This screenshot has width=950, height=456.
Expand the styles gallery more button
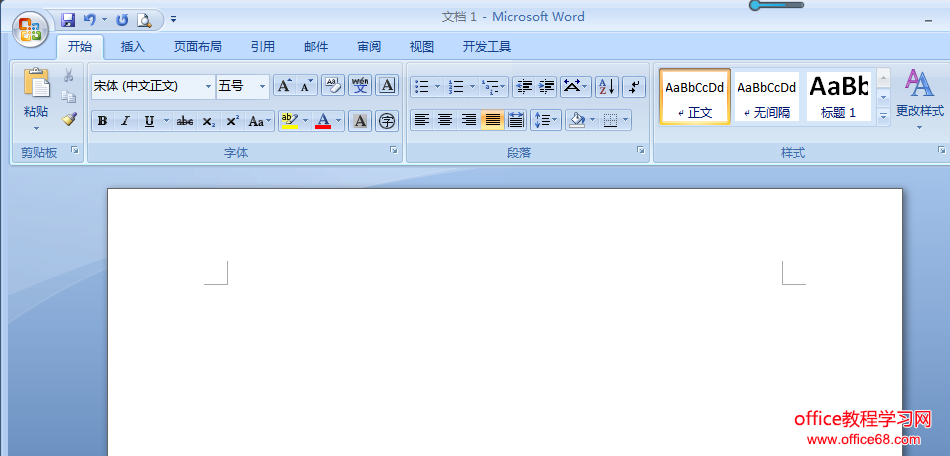883,116
